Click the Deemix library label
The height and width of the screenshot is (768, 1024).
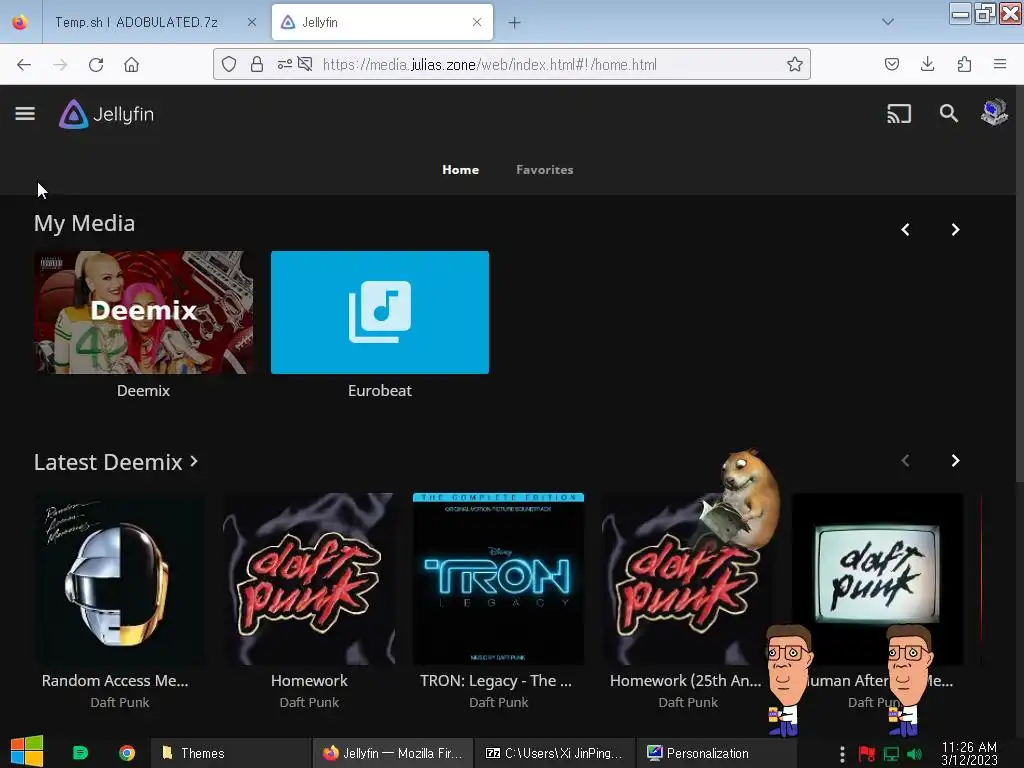(x=143, y=391)
